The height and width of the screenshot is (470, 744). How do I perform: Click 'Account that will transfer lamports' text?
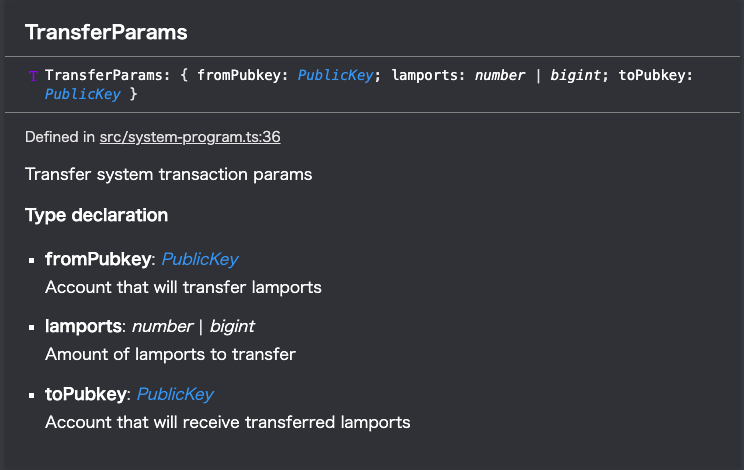183,287
